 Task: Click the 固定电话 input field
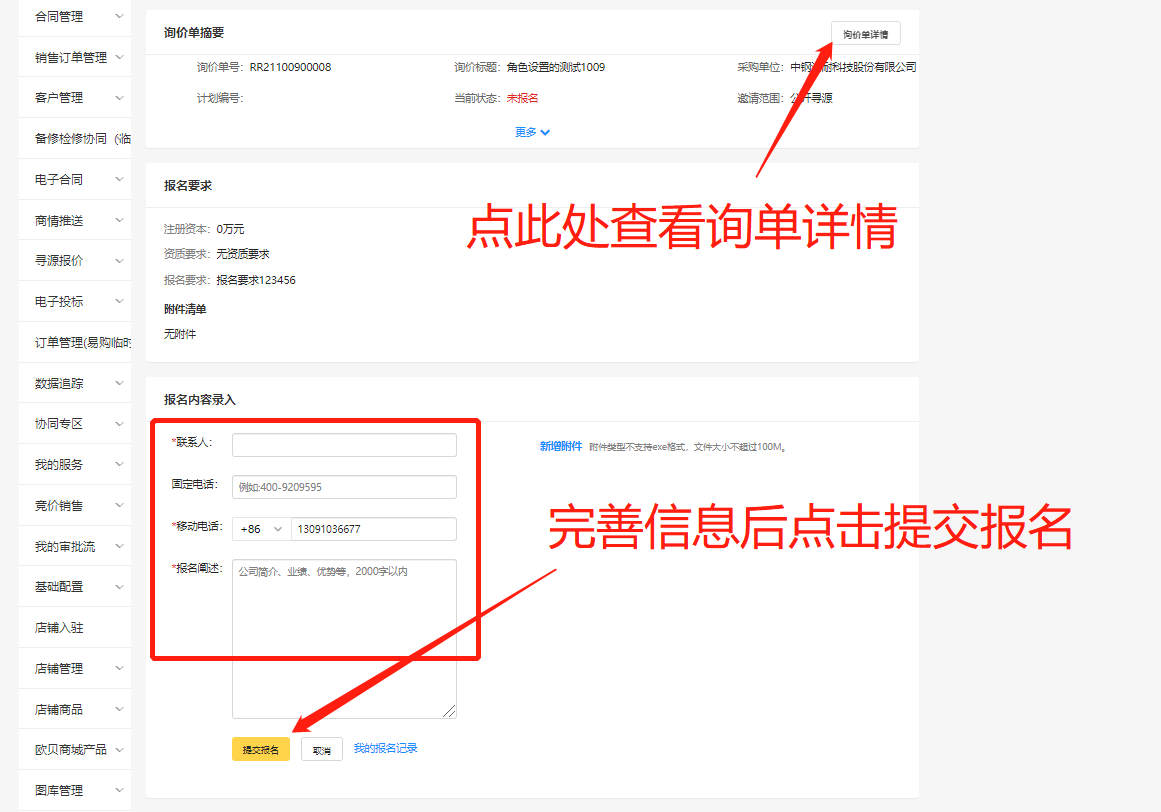[x=344, y=487]
